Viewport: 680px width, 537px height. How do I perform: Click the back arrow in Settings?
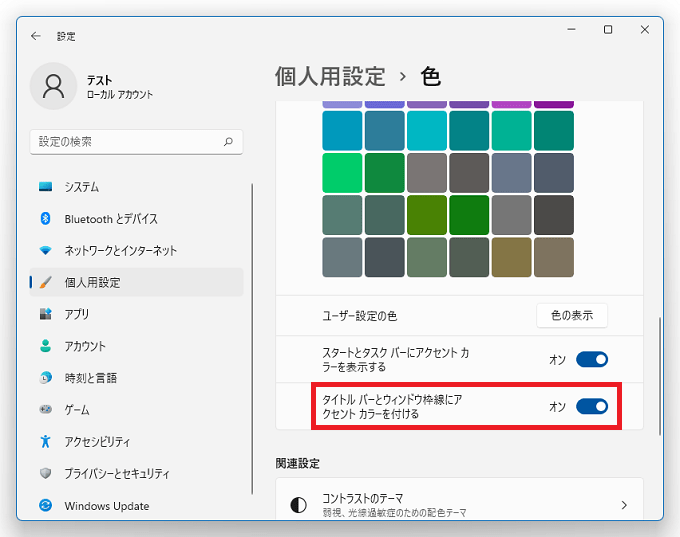coord(36,36)
